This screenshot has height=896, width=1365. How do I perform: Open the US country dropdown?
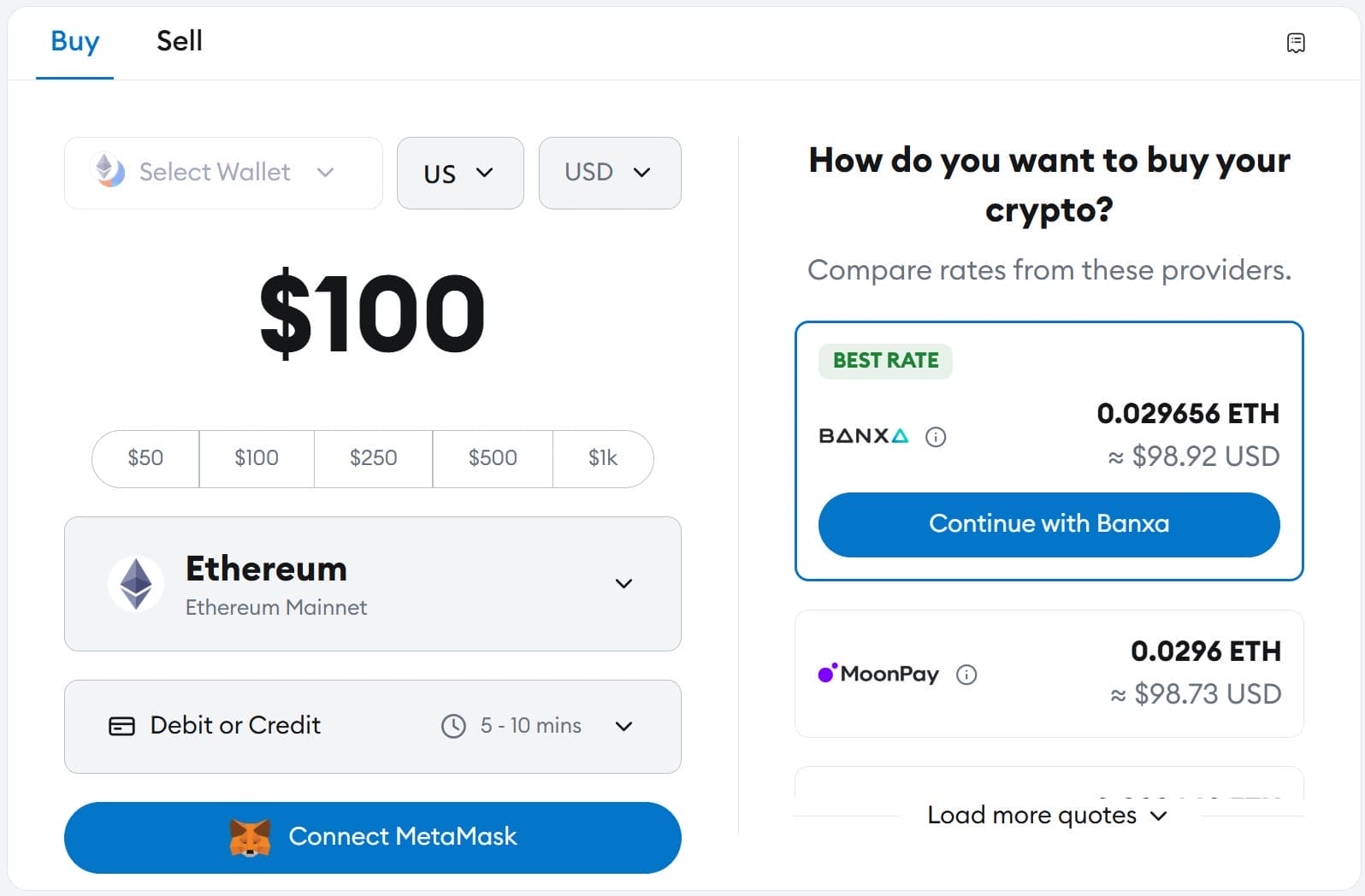click(459, 173)
